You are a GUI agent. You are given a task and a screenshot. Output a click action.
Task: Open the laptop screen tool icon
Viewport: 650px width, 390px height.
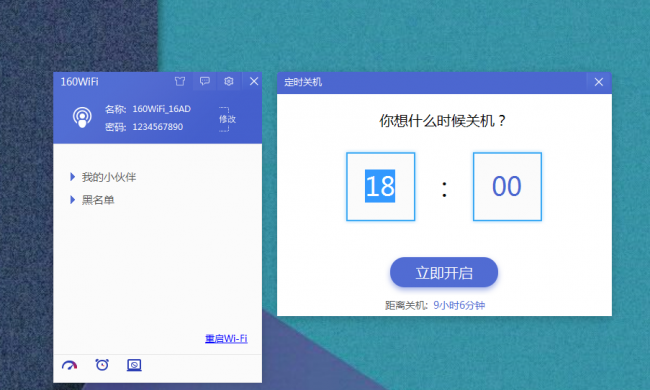134,365
